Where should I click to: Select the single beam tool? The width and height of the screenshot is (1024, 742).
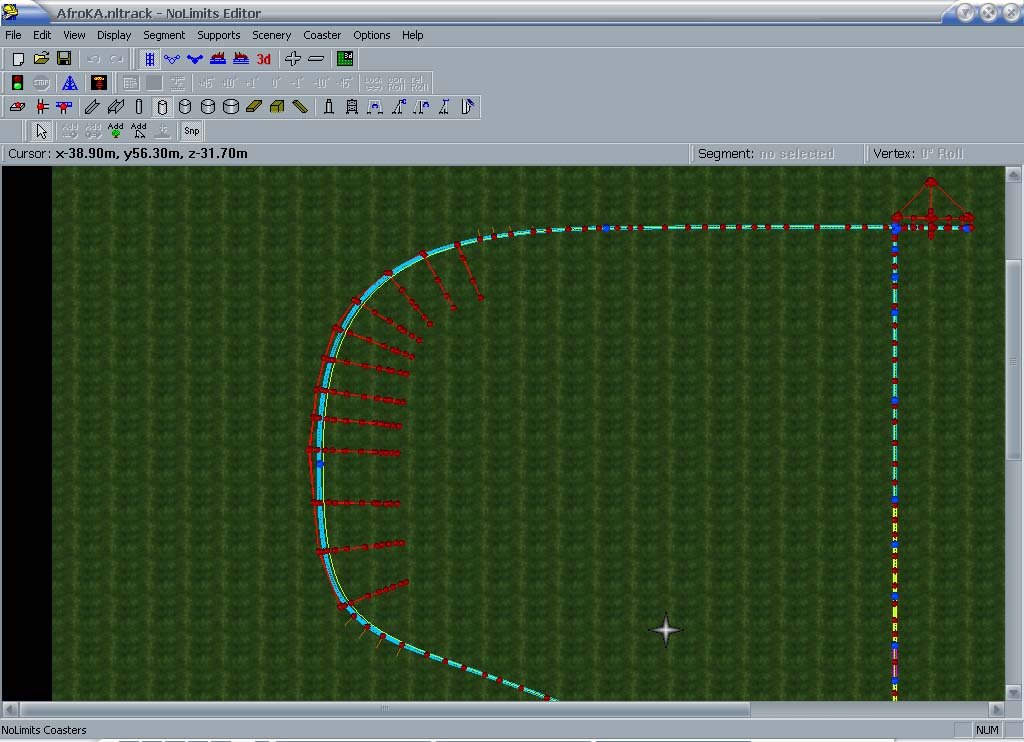92,106
